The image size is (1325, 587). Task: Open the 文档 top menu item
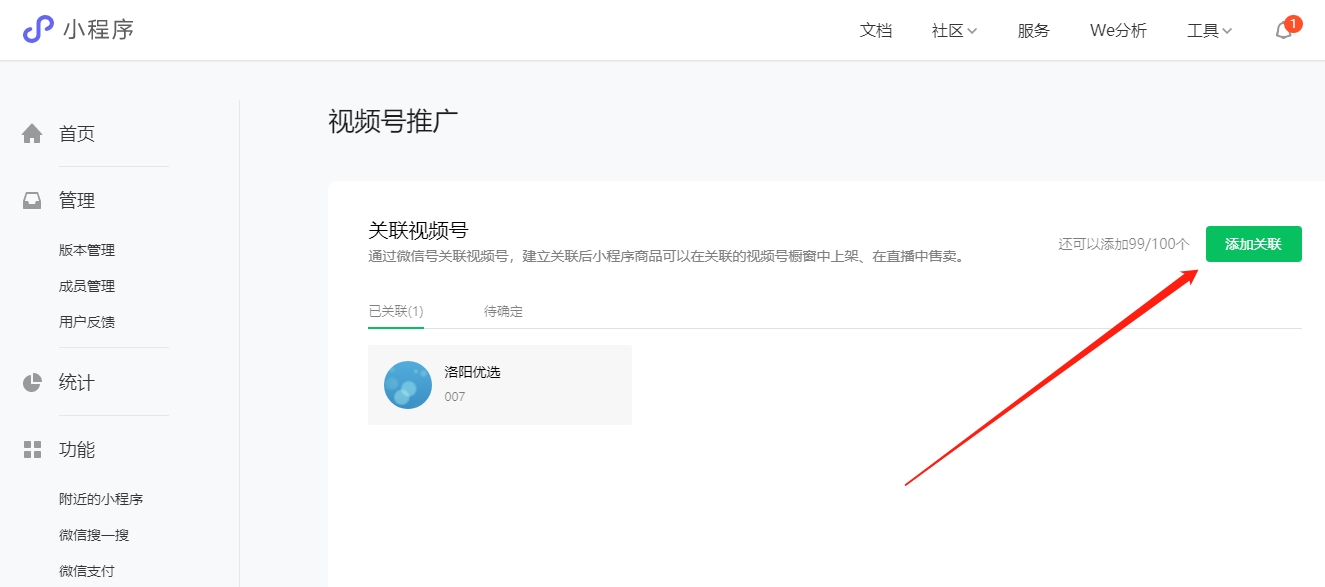point(876,31)
